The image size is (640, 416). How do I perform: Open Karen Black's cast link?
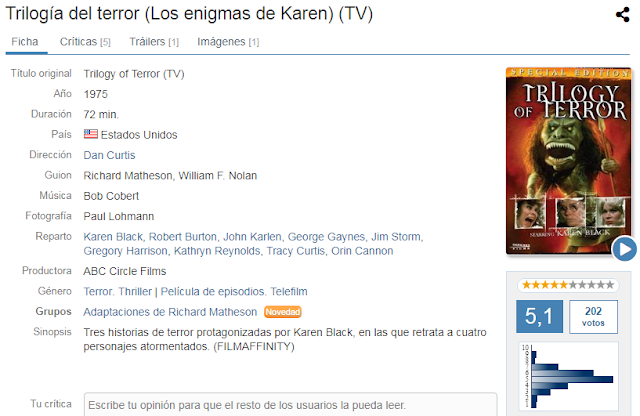point(113,237)
